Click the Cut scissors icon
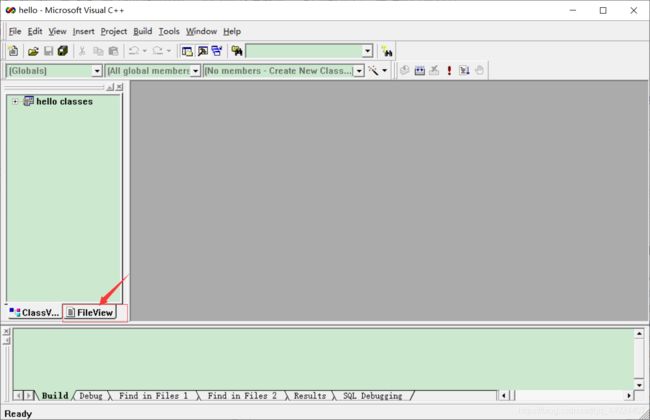 82,51
